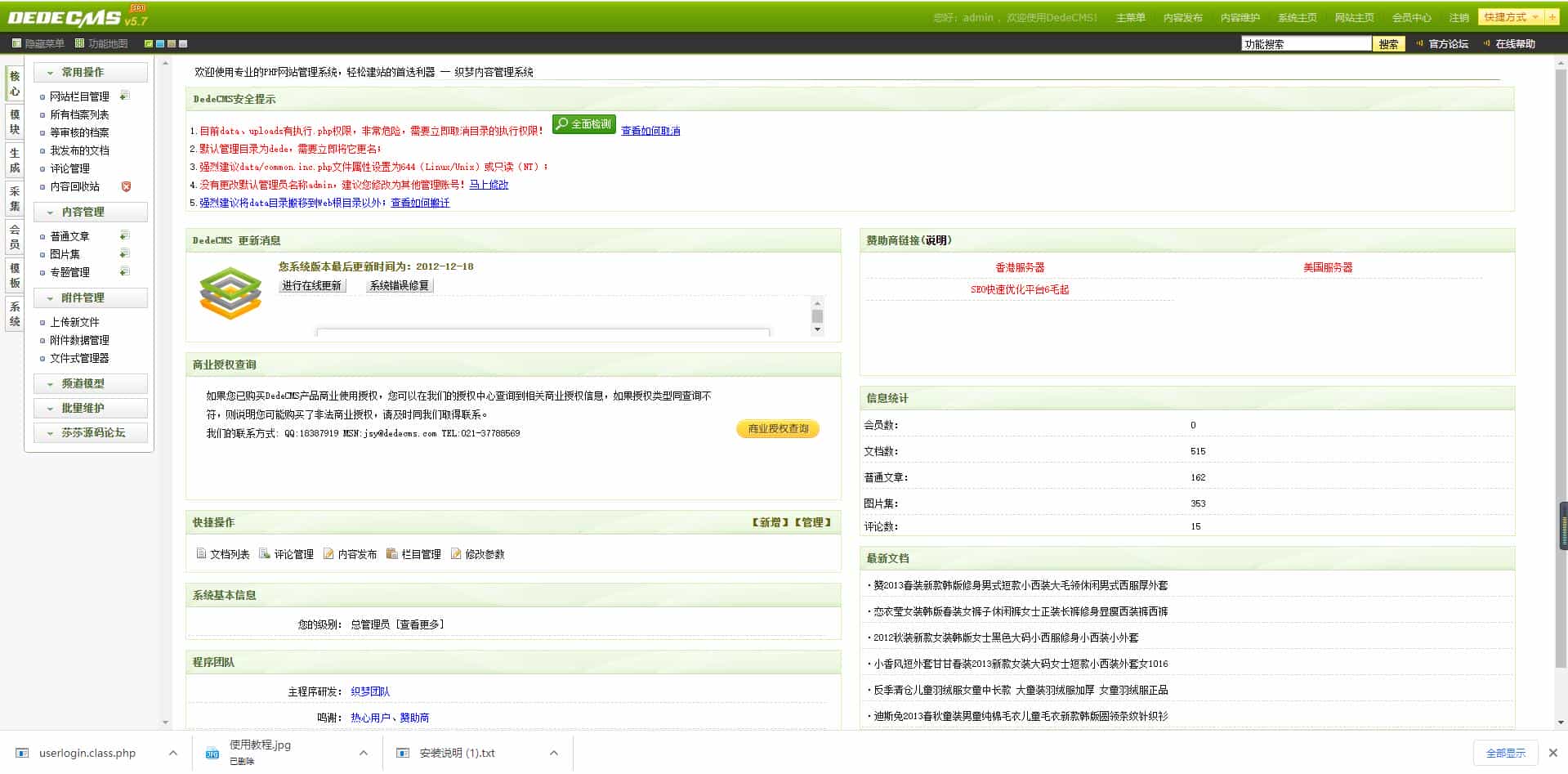Switch to the 核心 vertical tab

pyautogui.click(x=15, y=83)
